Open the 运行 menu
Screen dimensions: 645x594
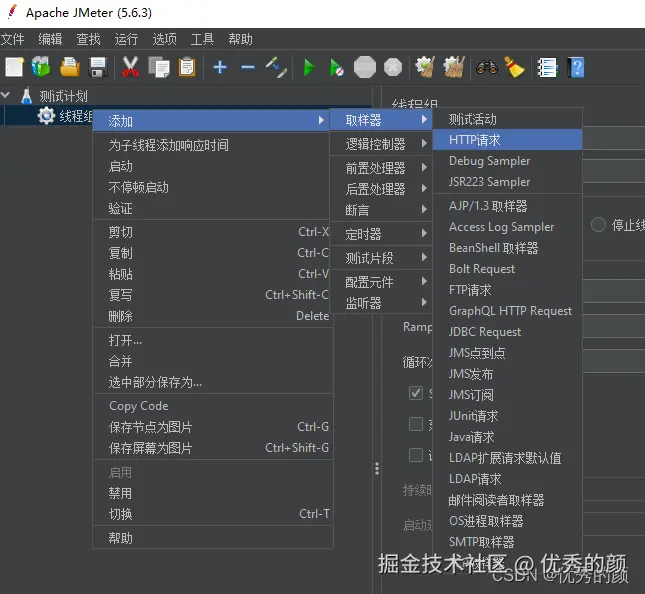click(x=126, y=39)
